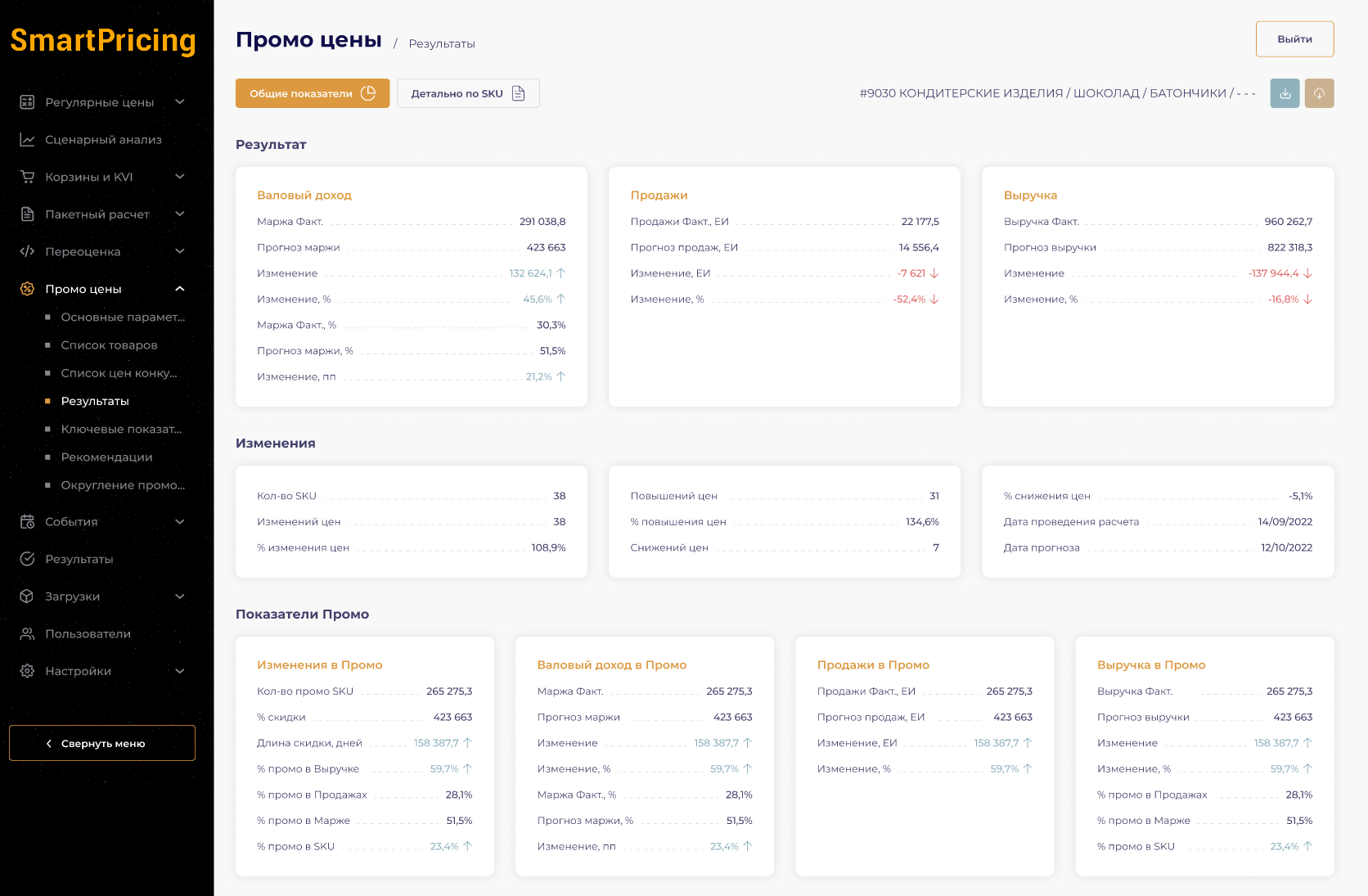Click Выручка в Промо card title
This screenshot has height=896, width=1368.
(x=1151, y=665)
